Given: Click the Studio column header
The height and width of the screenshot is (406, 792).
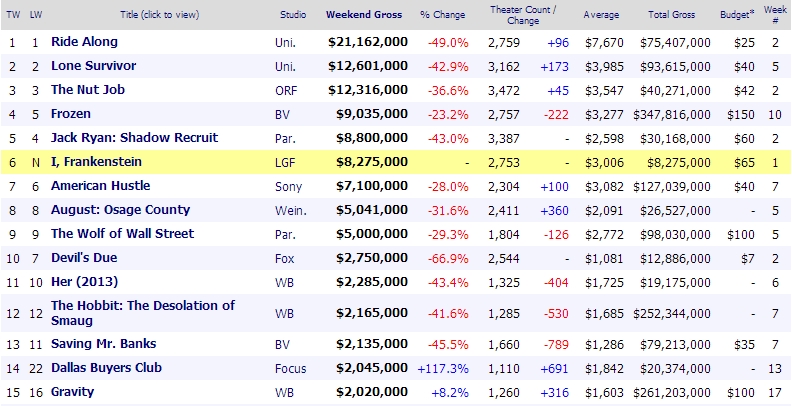Looking at the screenshot, I should [x=291, y=15].
